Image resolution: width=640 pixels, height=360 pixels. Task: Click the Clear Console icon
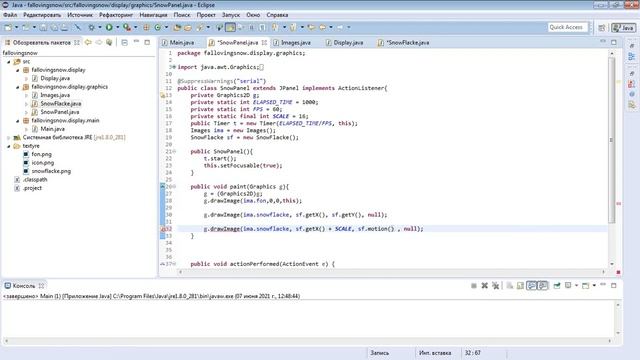pyautogui.click(x=509, y=286)
